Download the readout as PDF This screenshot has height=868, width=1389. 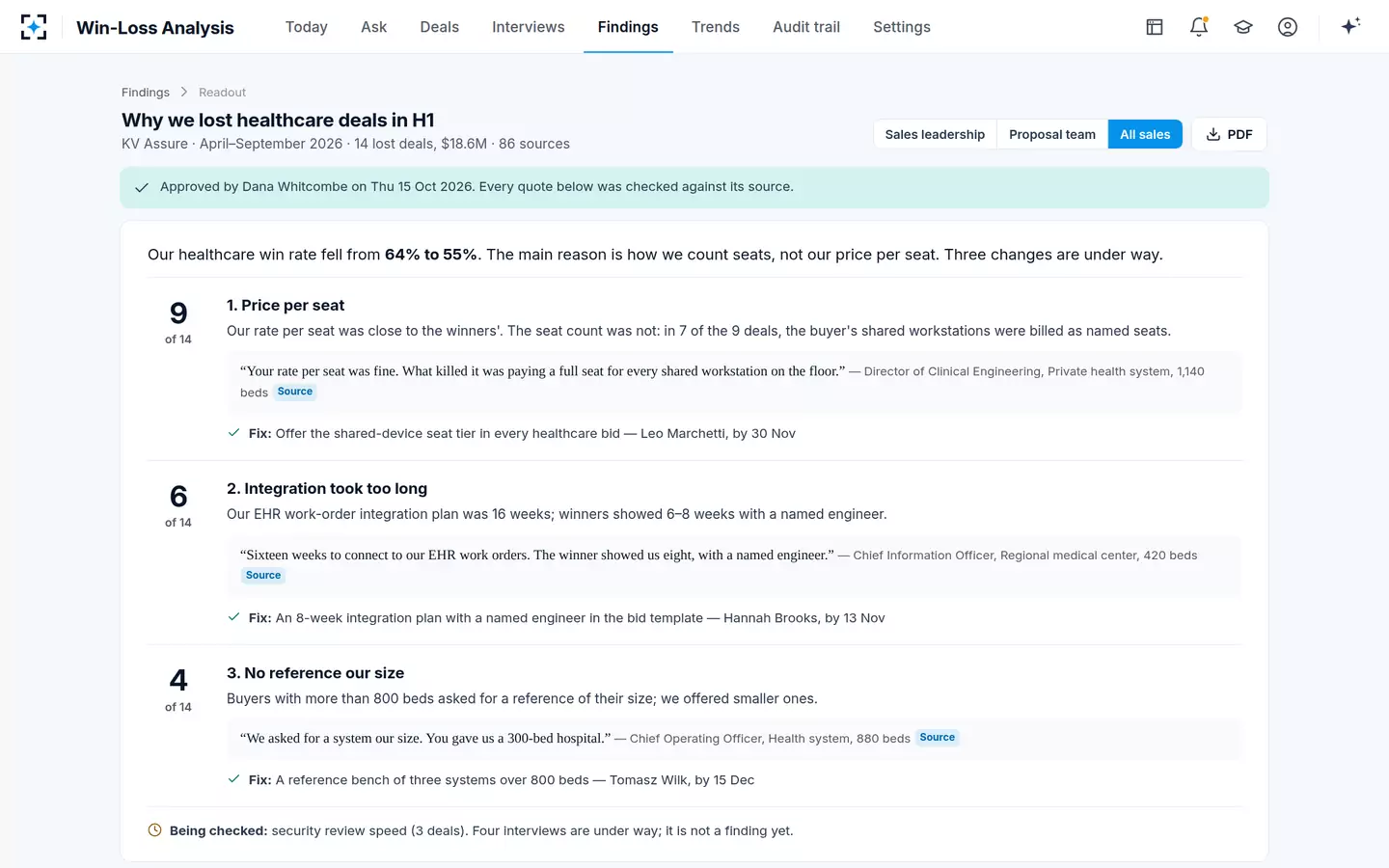[1229, 134]
